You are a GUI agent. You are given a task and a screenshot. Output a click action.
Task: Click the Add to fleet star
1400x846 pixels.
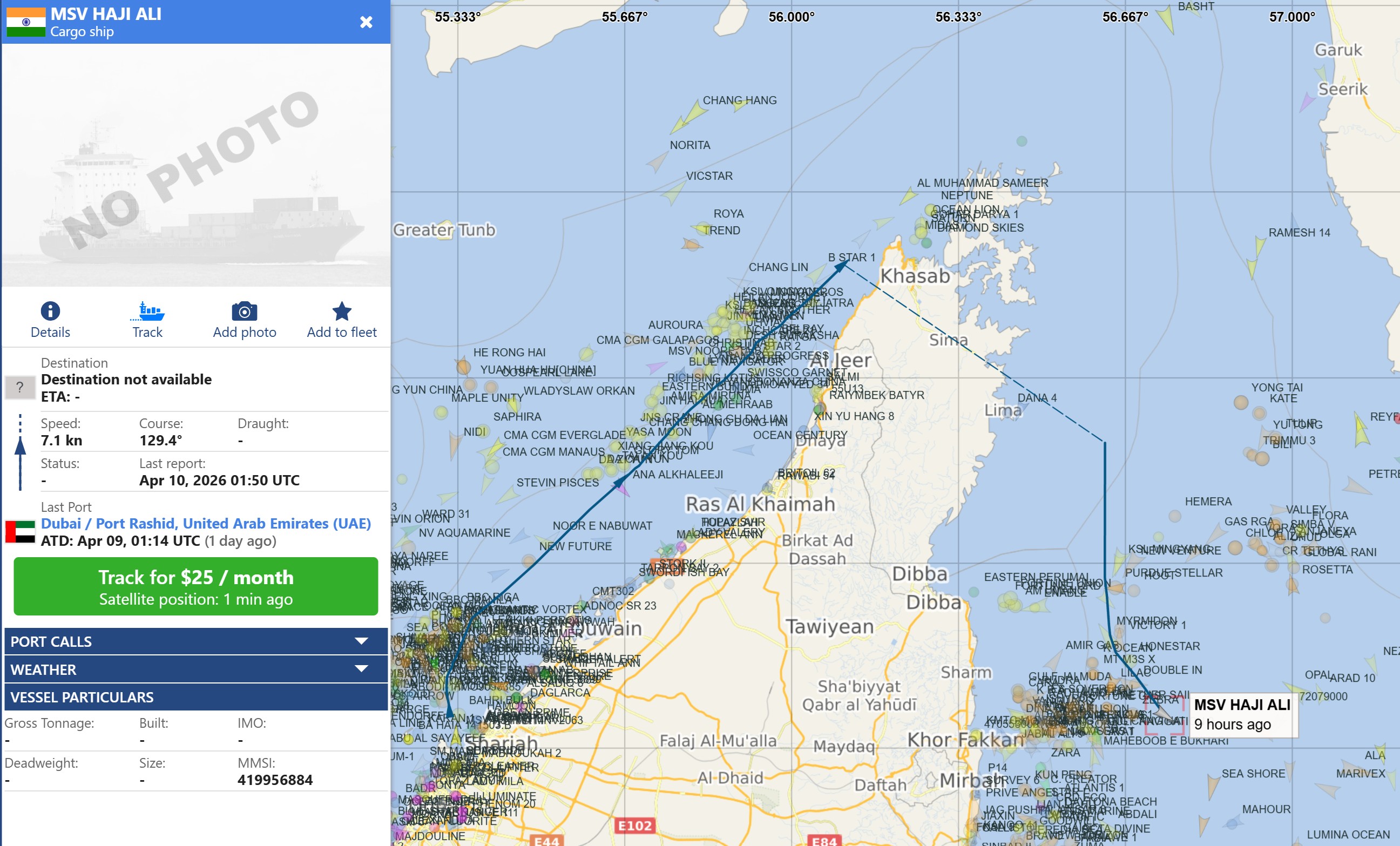pyautogui.click(x=341, y=311)
